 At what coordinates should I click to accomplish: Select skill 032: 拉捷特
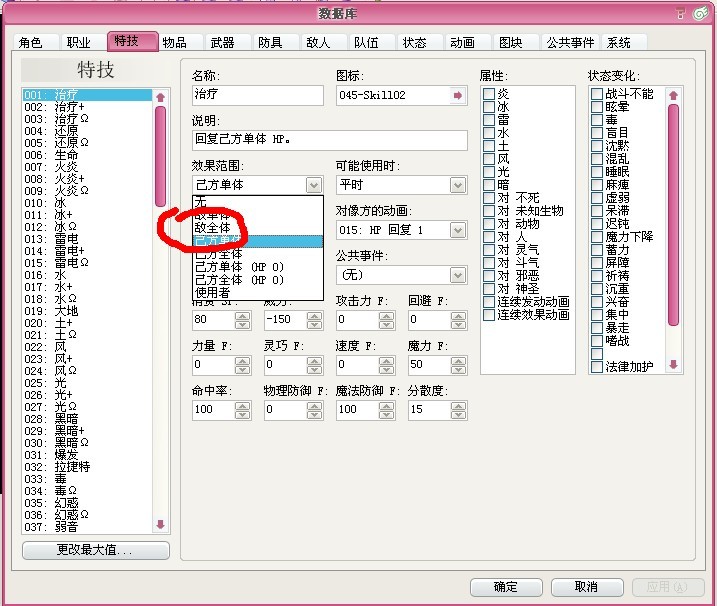point(87,467)
